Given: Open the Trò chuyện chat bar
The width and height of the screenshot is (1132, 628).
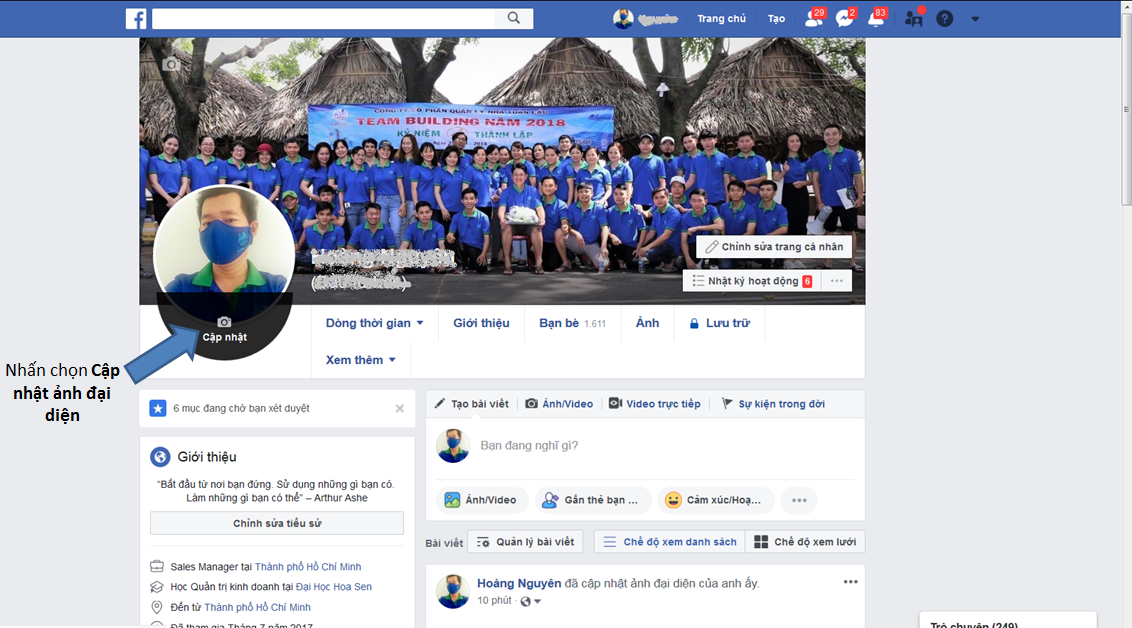Looking at the screenshot, I should [x=1008, y=621].
